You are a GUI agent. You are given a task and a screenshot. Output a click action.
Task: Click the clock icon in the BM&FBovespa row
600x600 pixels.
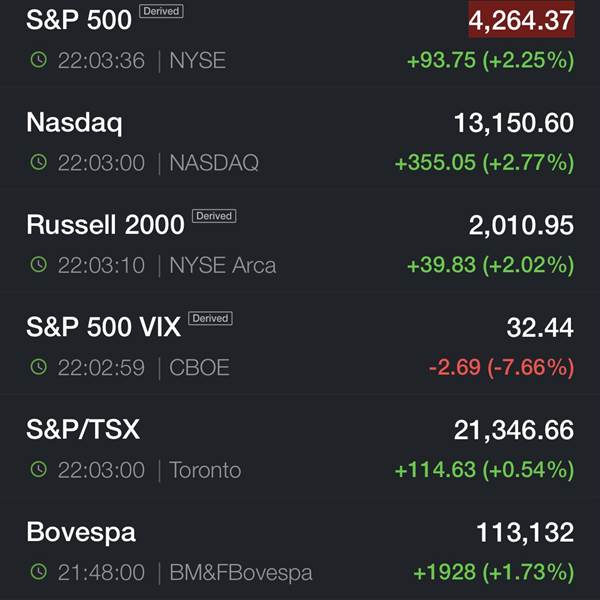pyautogui.click(x=39, y=572)
